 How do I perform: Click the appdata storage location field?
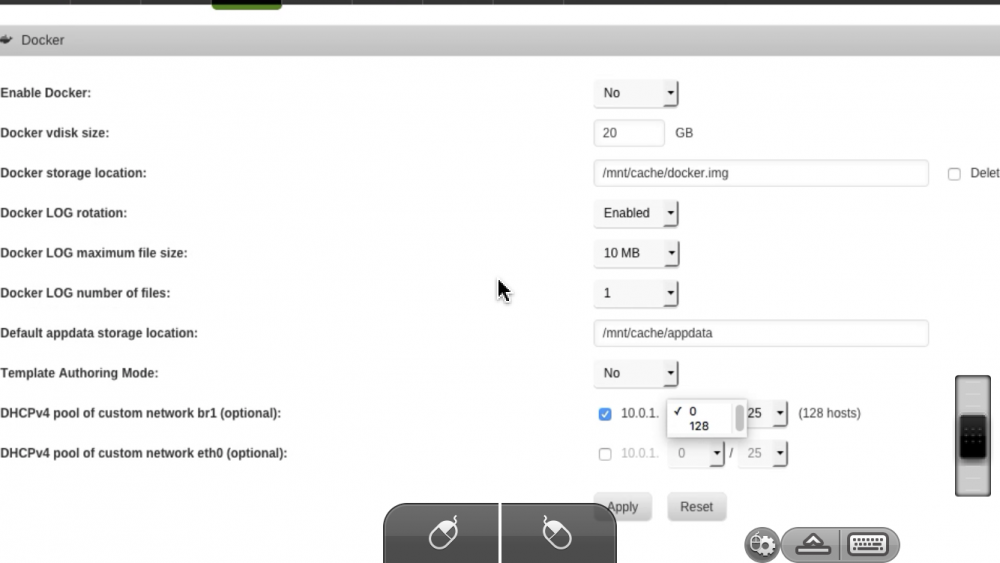[x=761, y=333]
